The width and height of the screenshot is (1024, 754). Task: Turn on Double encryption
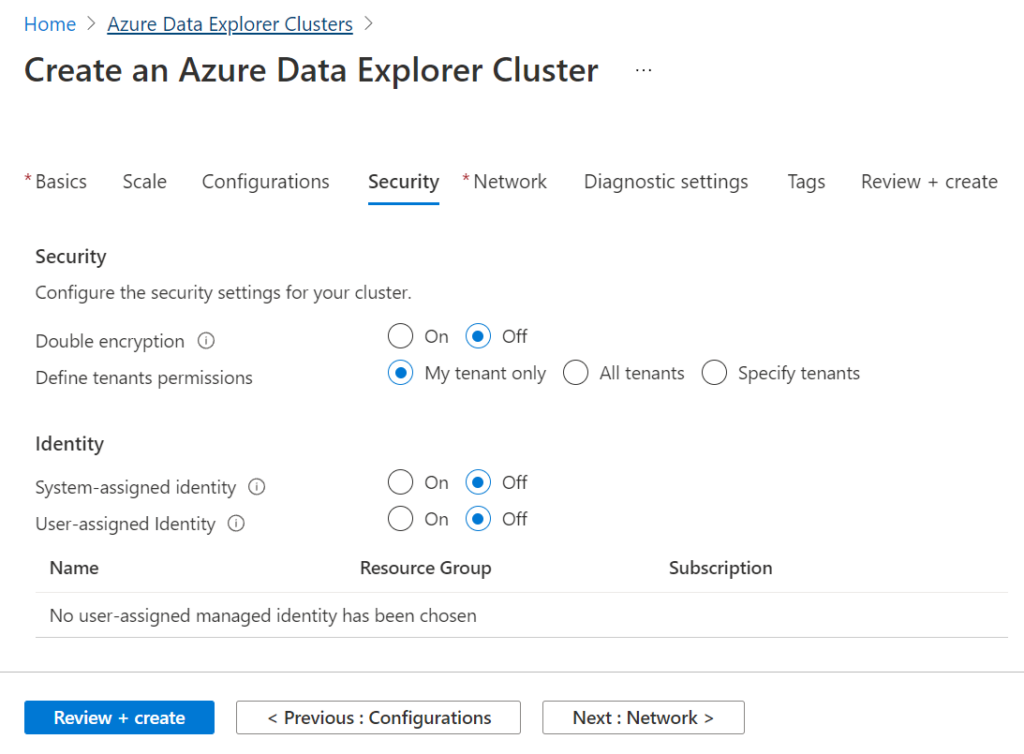point(400,336)
